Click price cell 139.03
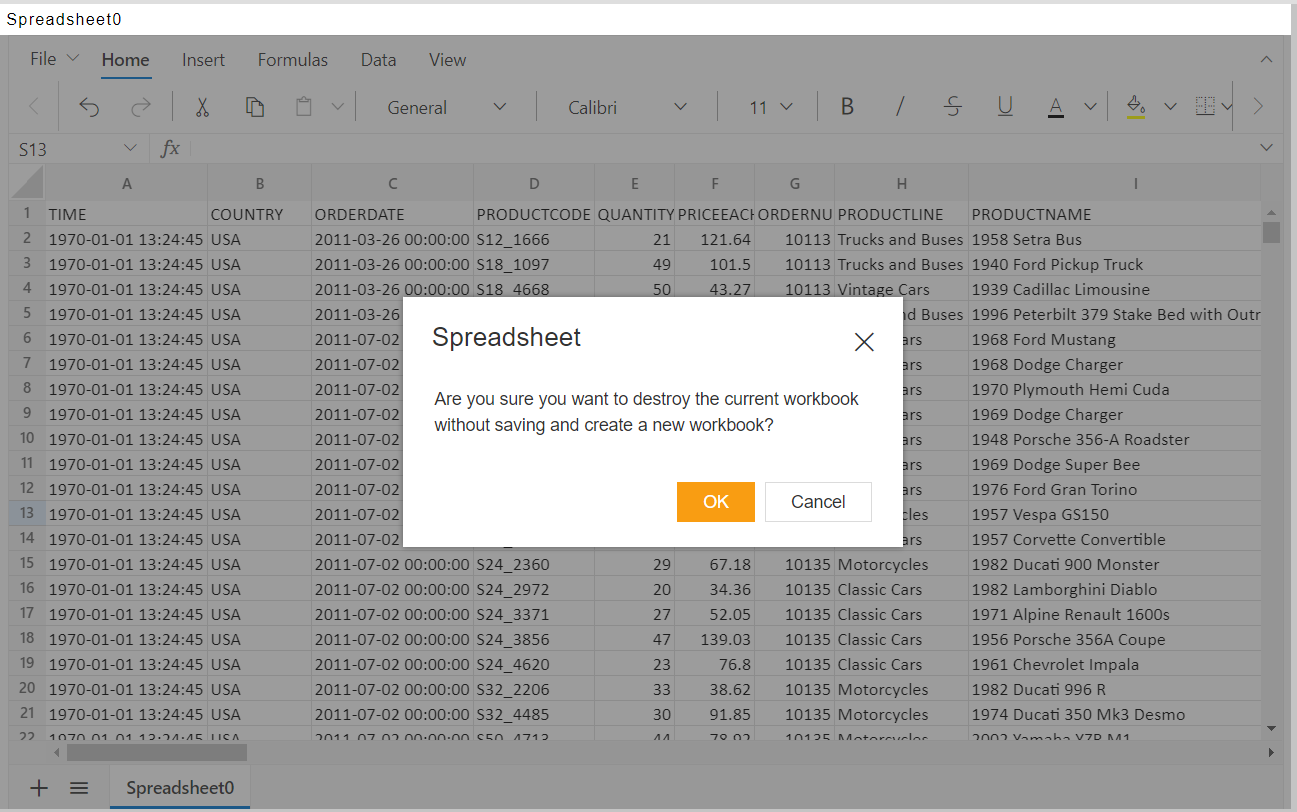The width and height of the screenshot is (1297, 812). [x=714, y=639]
